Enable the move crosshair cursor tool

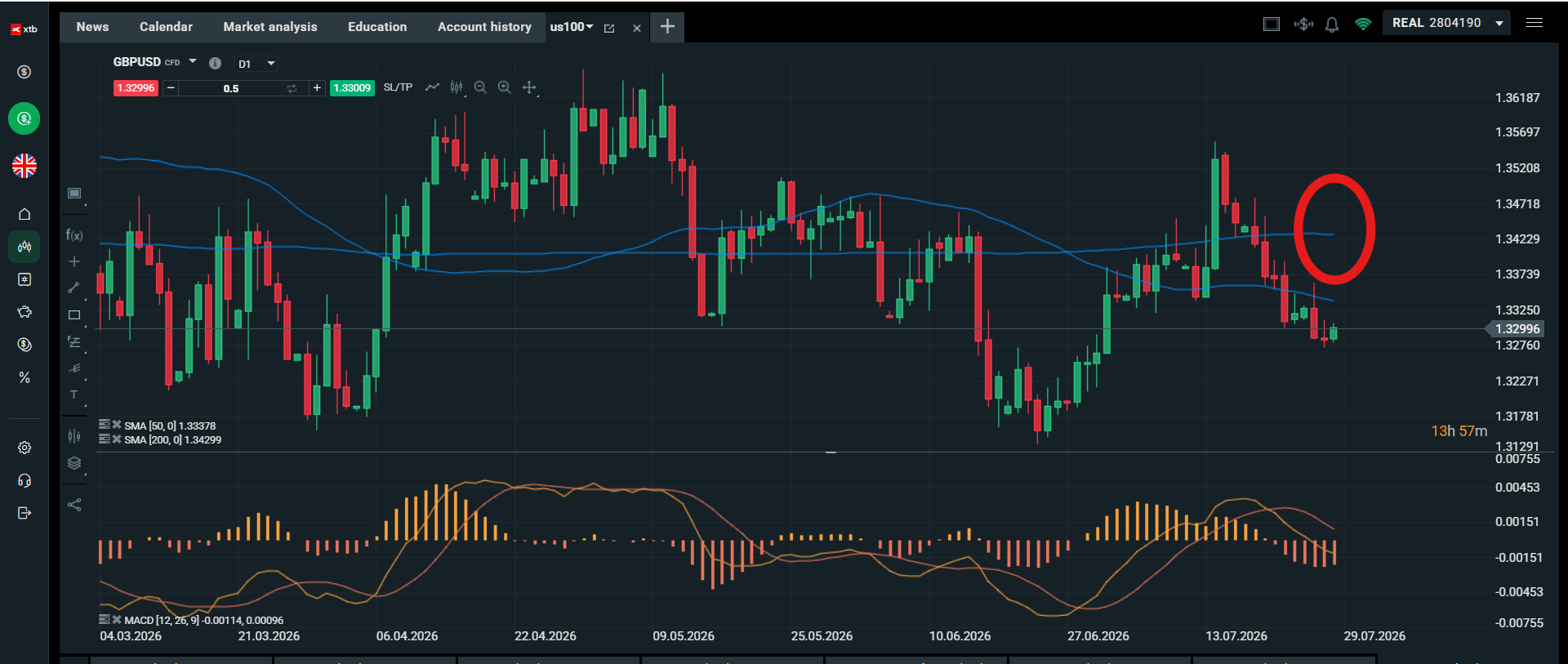[x=529, y=87]
